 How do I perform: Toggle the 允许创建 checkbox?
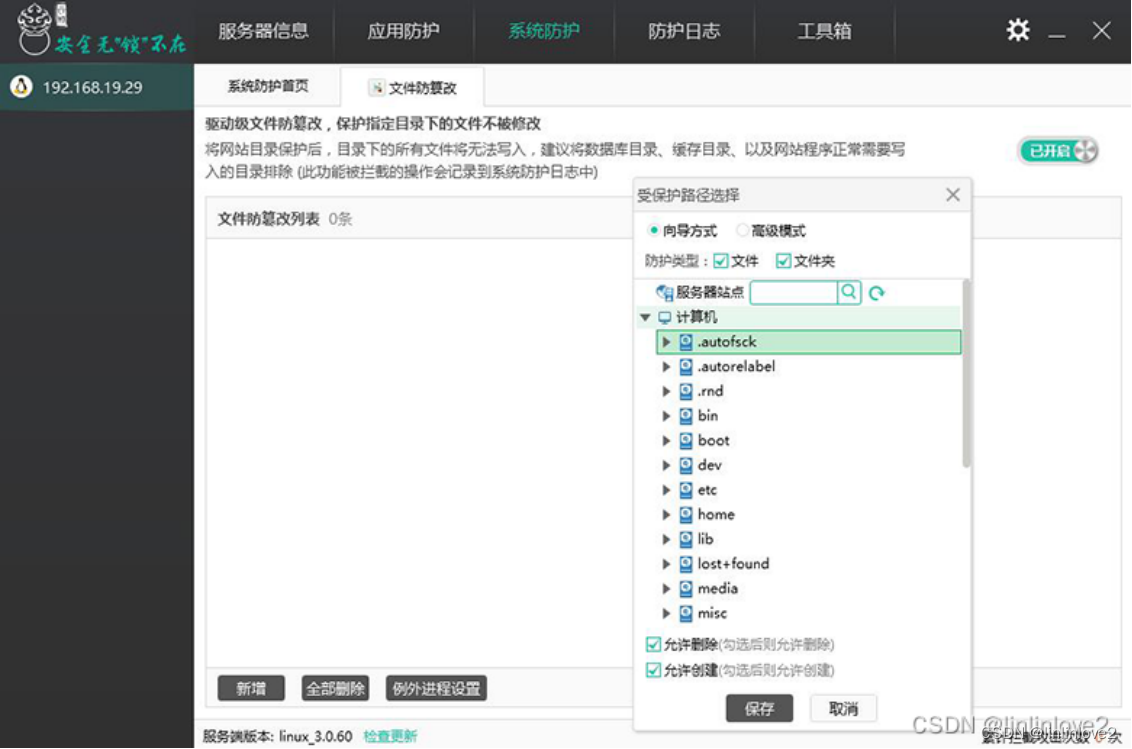coord(653,670)
